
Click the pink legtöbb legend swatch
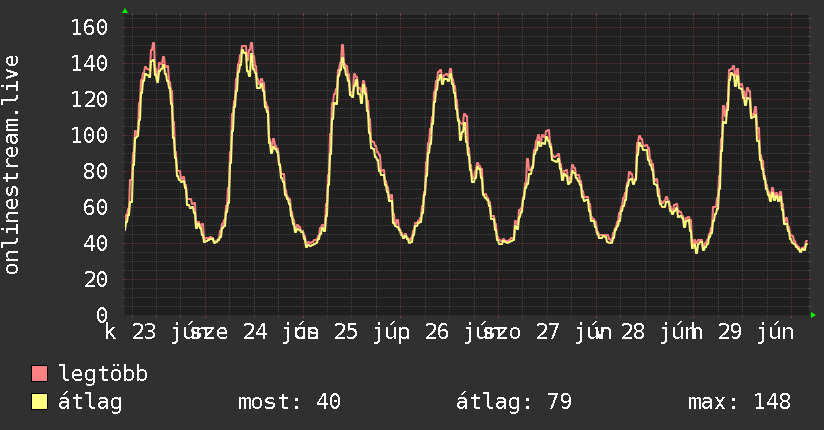click(x=39, y=374)
